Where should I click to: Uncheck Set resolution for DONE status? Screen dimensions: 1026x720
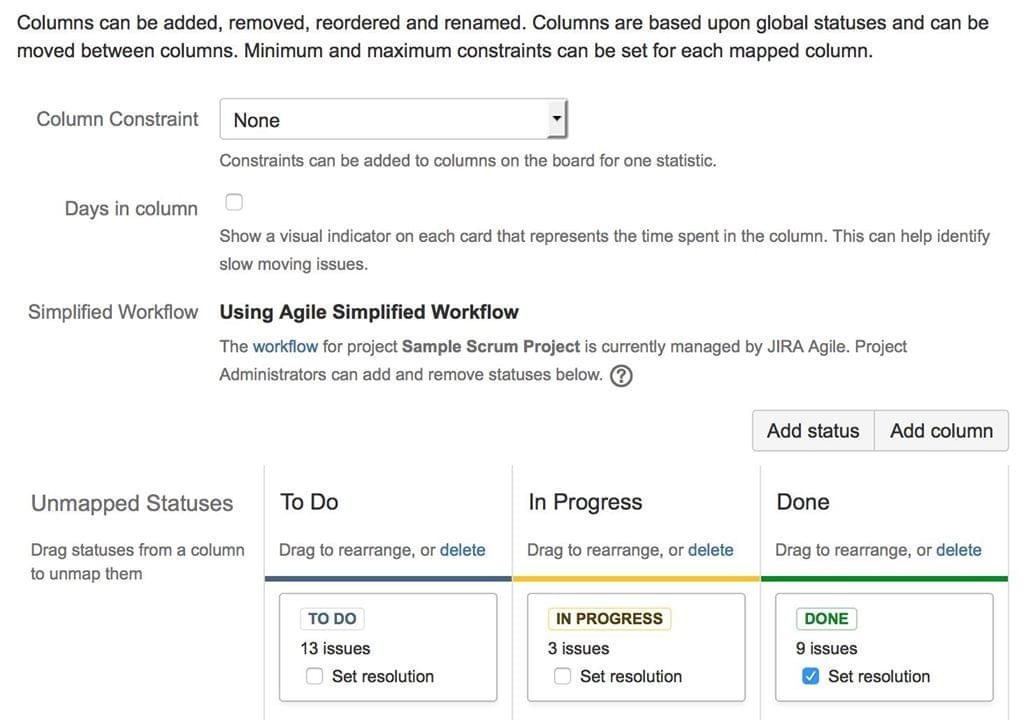click(x=810, y=676)
